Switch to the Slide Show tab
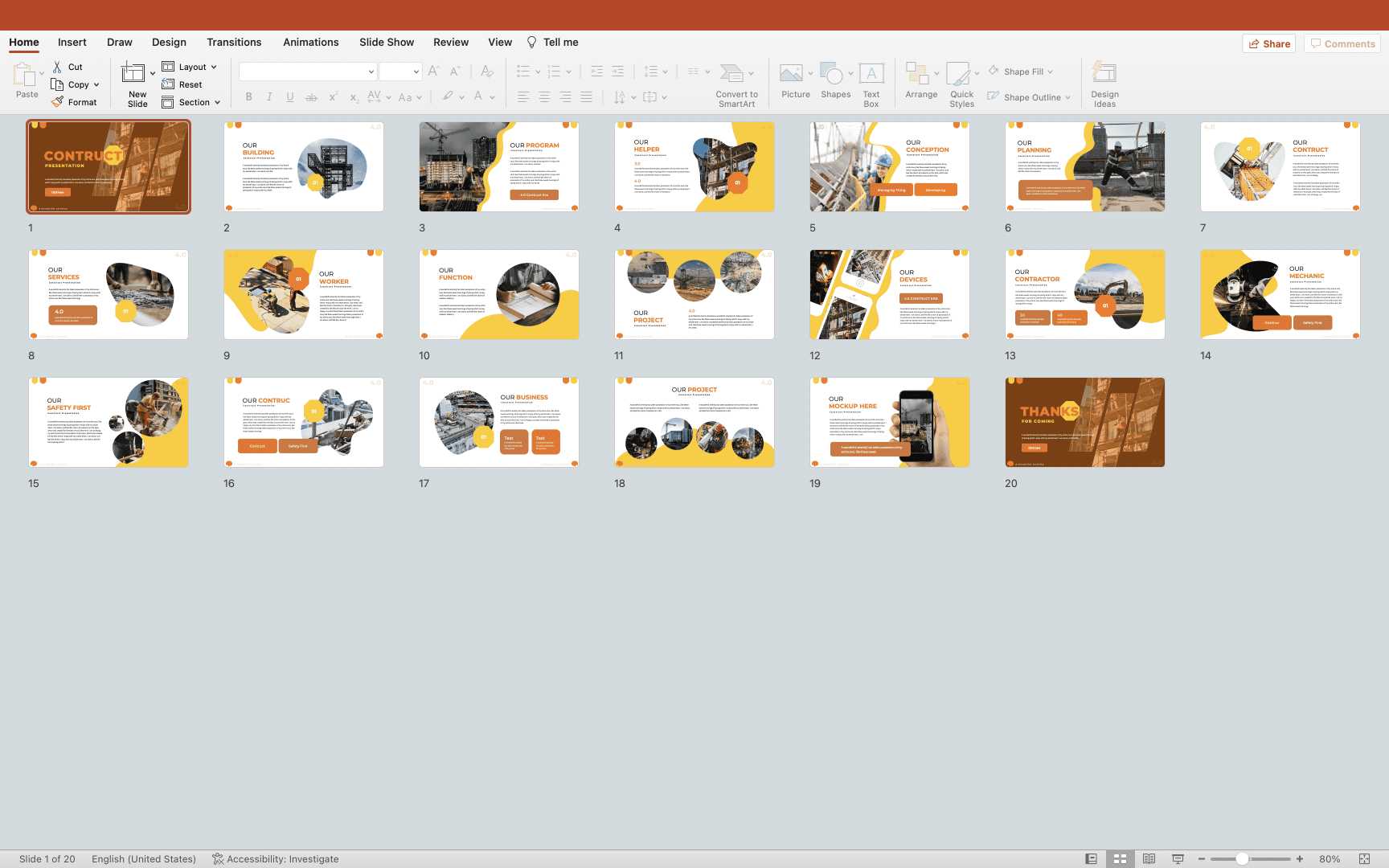 tap(387, 43)
